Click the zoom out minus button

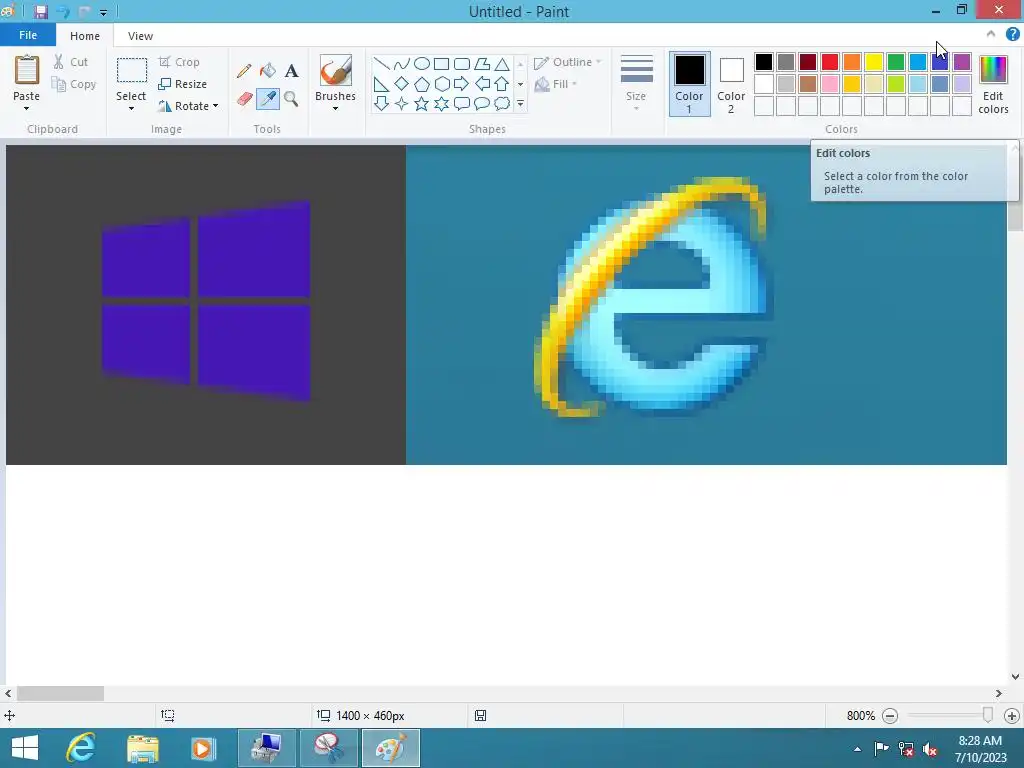click(889, 716)
